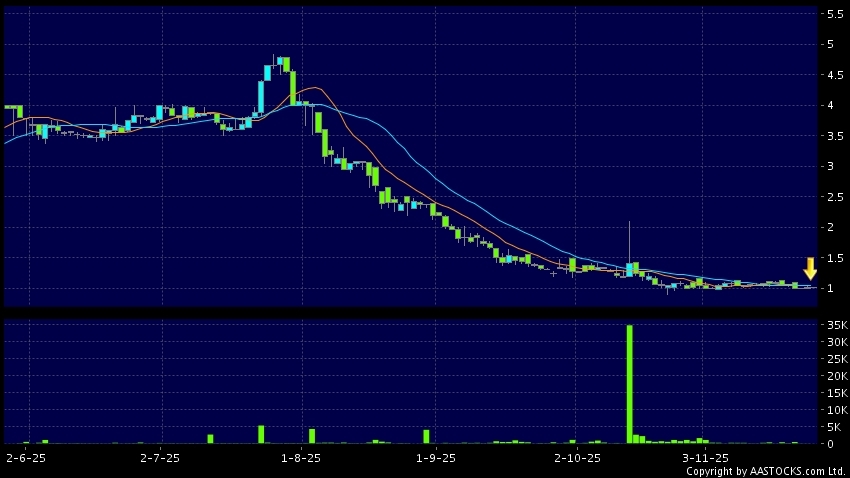Click the yellow down arrow marker
The height and width of the screenshot is (478, 850).
coord(810,268)
